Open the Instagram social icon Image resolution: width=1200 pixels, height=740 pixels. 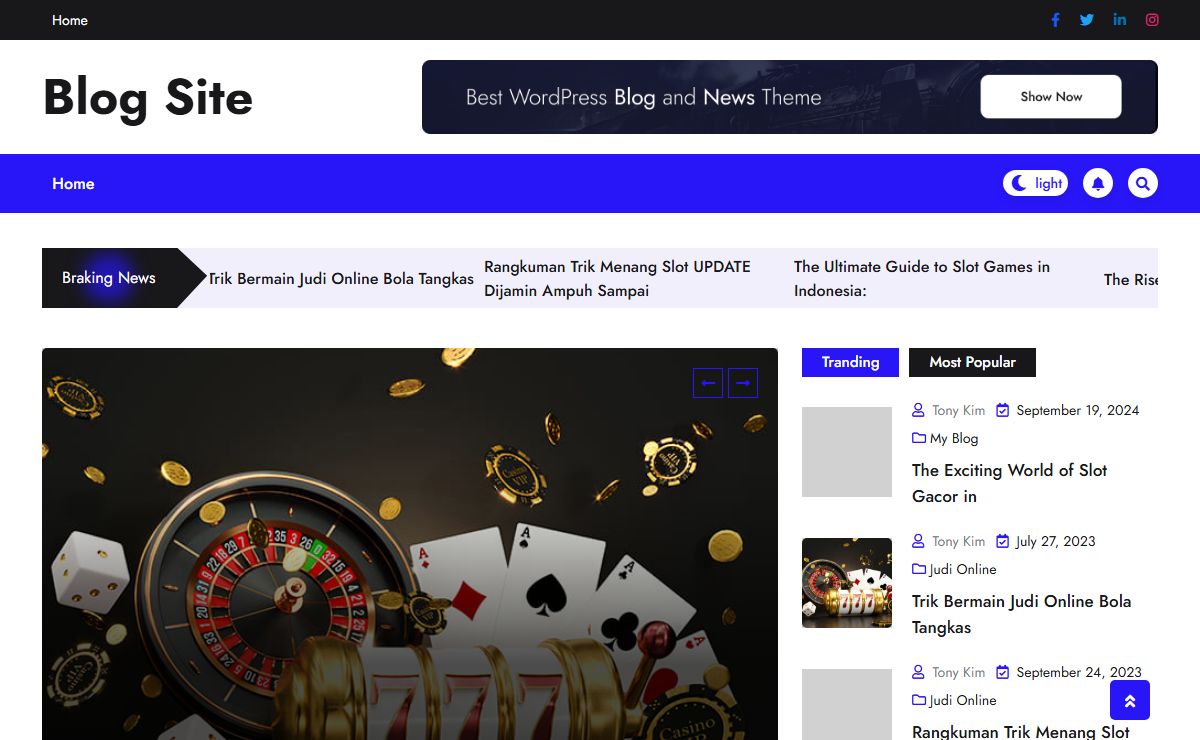point(1152,20)
